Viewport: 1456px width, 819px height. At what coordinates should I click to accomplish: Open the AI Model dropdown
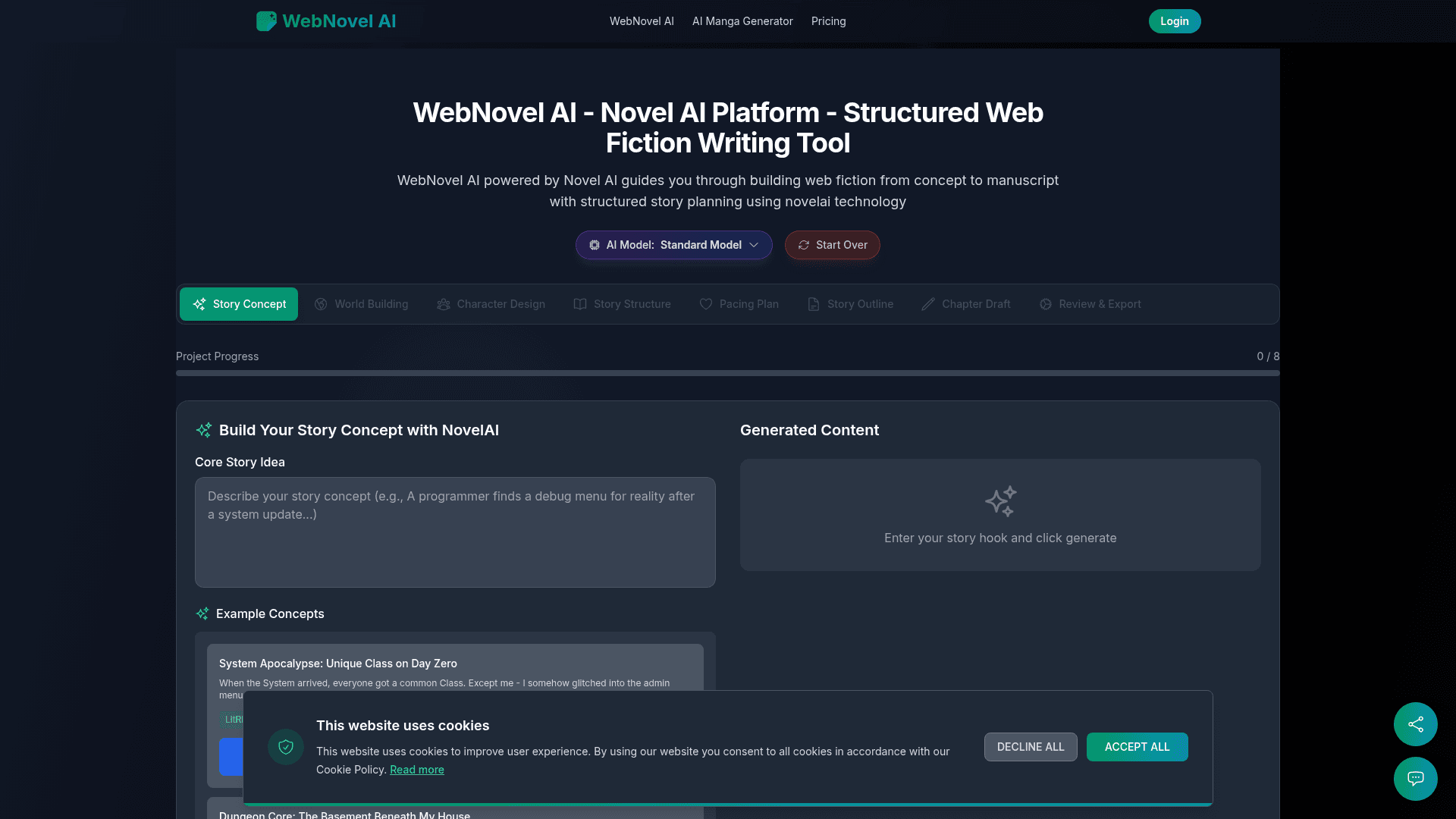tap(673, 245)
